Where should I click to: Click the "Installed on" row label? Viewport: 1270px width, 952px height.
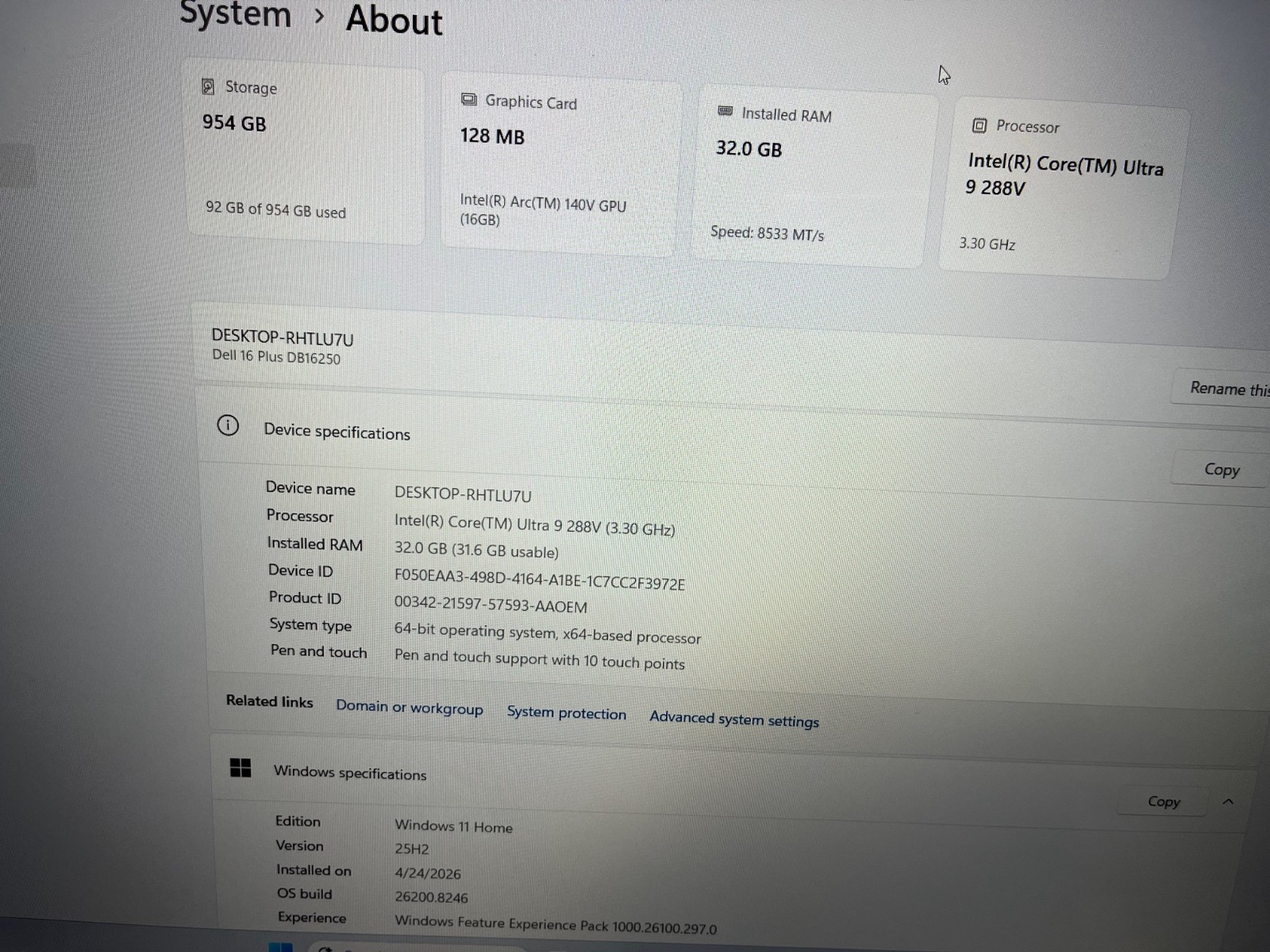click(314, 870)
